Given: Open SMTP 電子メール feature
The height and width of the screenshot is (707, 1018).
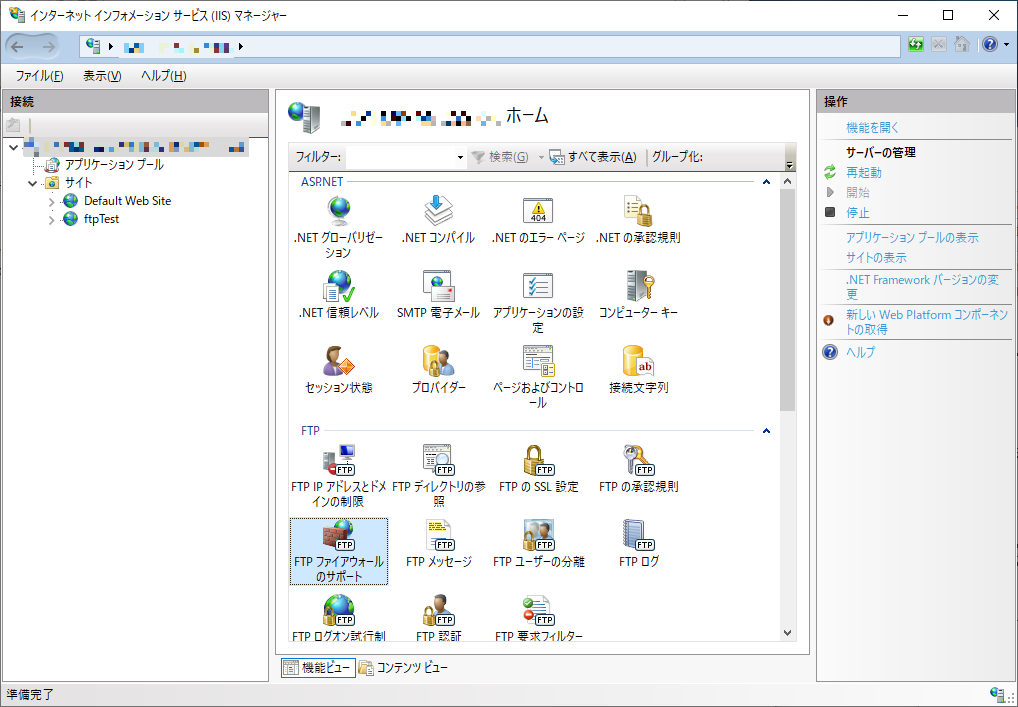Looking at the screenshot, I should 438,295.
